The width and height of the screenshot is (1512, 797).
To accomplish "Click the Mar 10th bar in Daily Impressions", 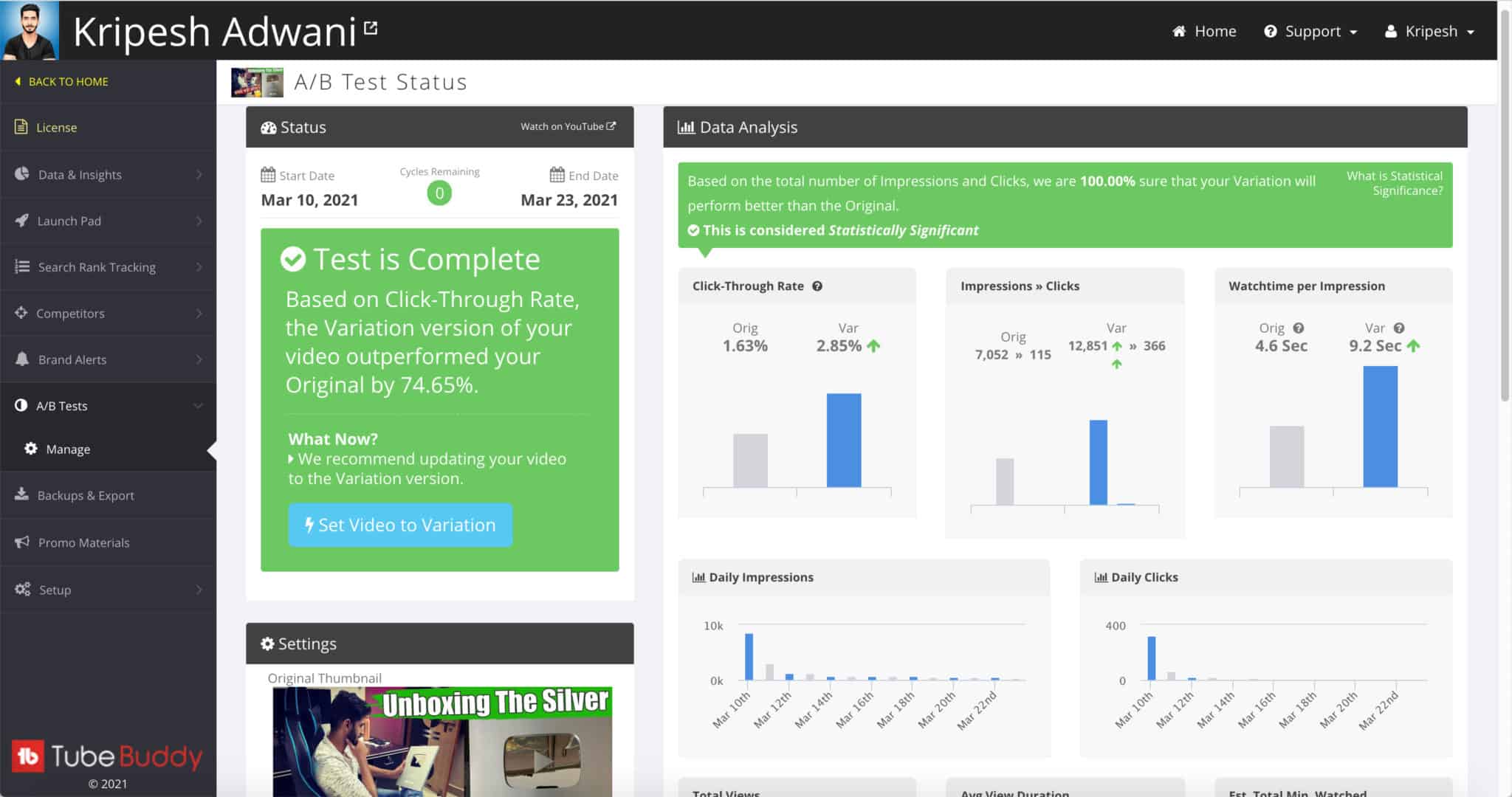I will [749, 656].
